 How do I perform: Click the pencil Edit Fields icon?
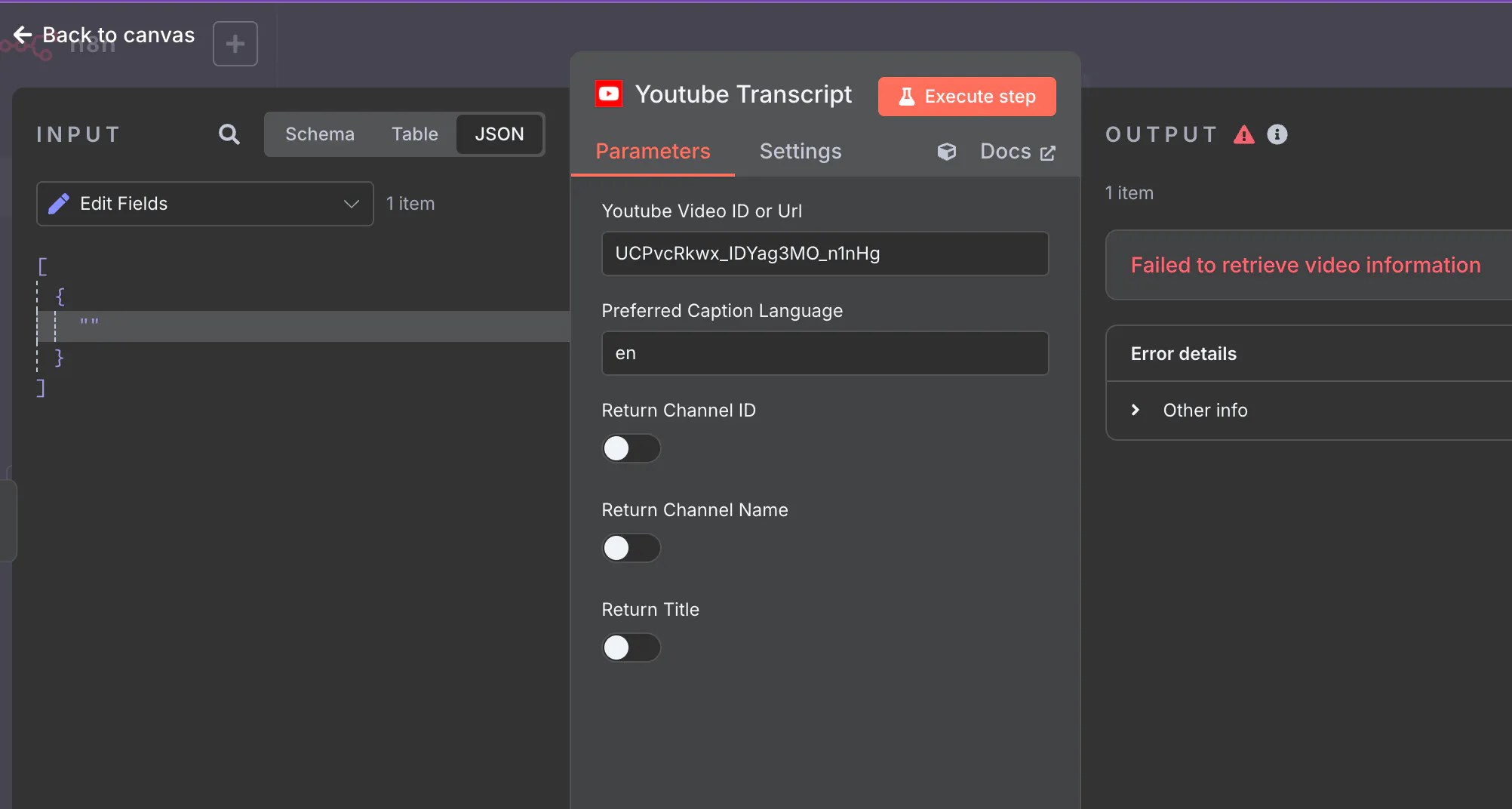(x=59, y=204)
